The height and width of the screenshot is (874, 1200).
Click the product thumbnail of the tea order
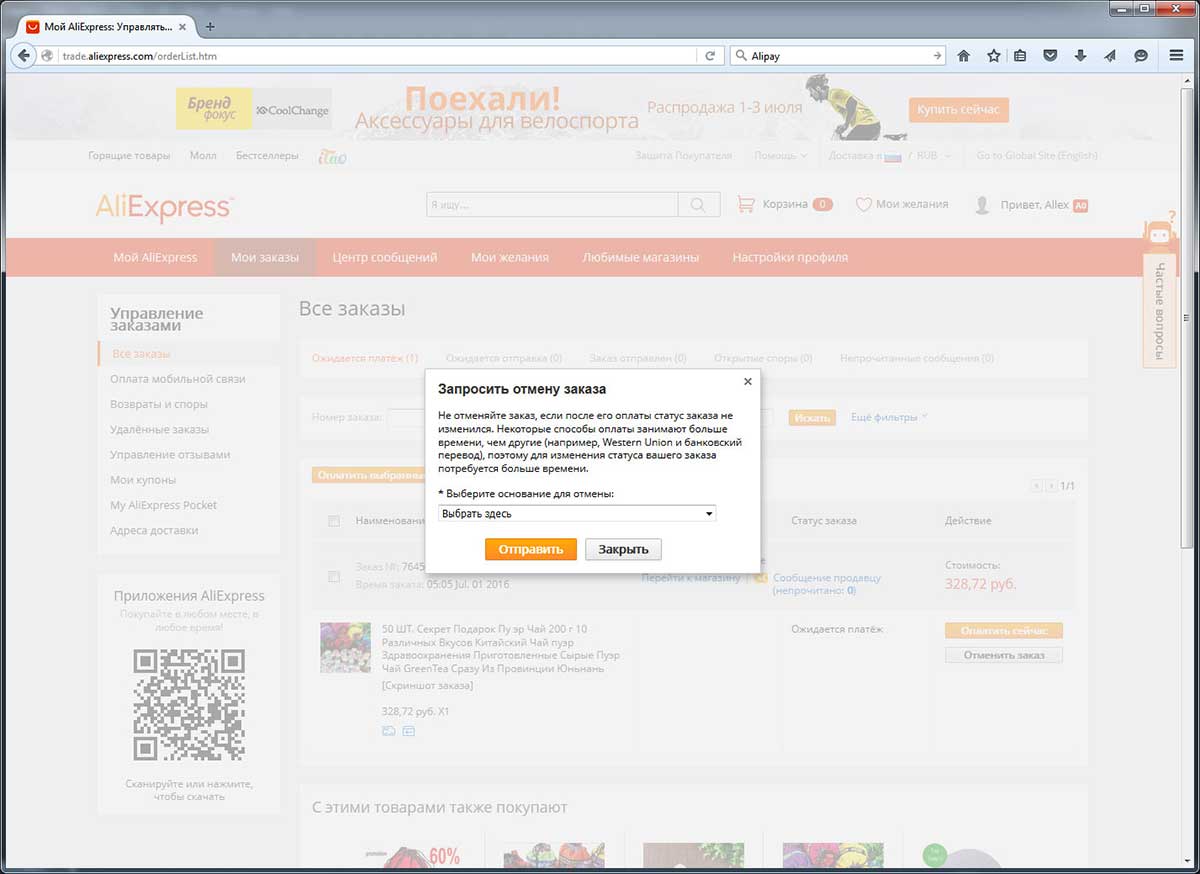345,647
